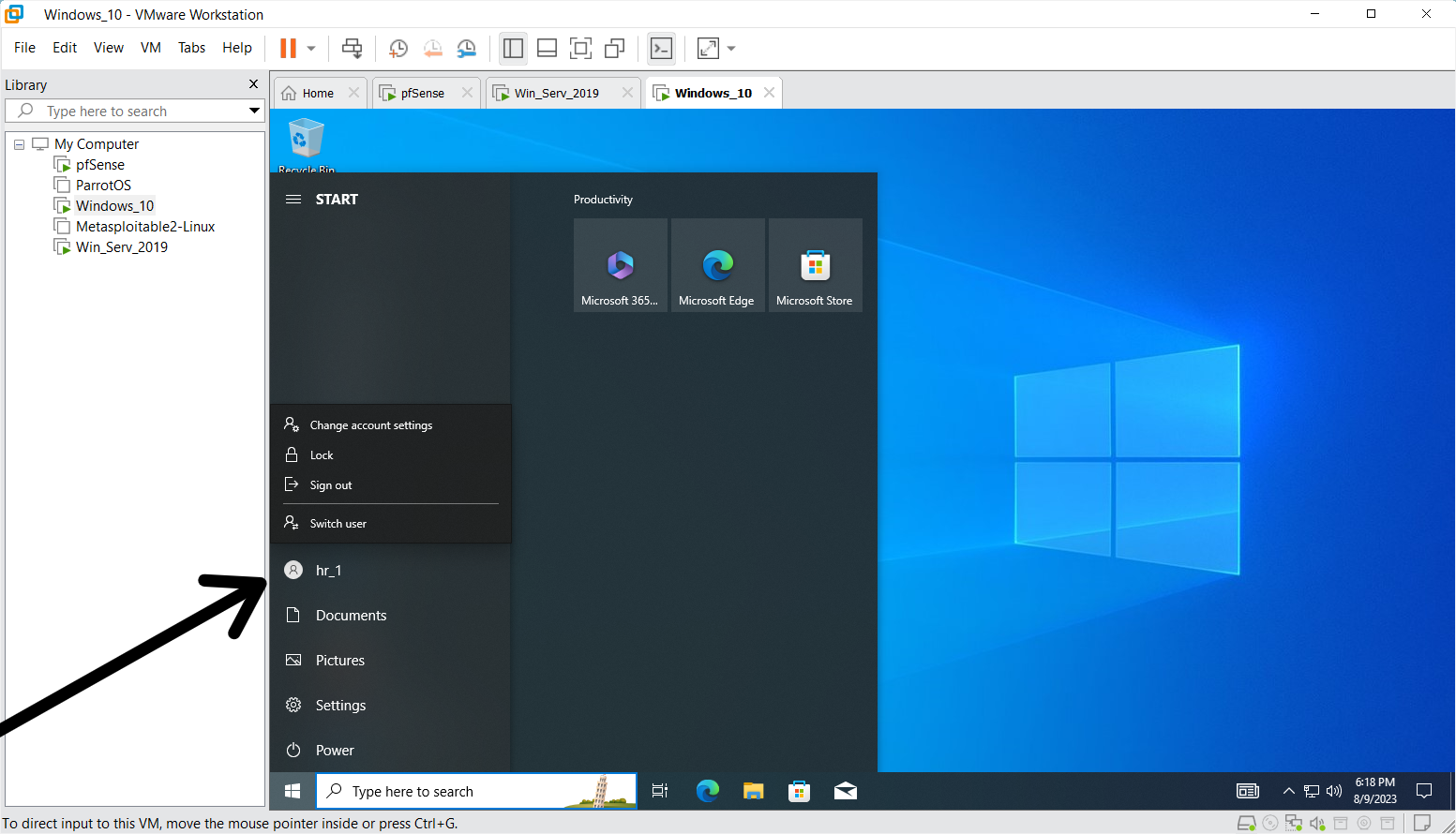Open Task View on the guest taskbar
The image size is (1456, 834).
coord(660,792)
